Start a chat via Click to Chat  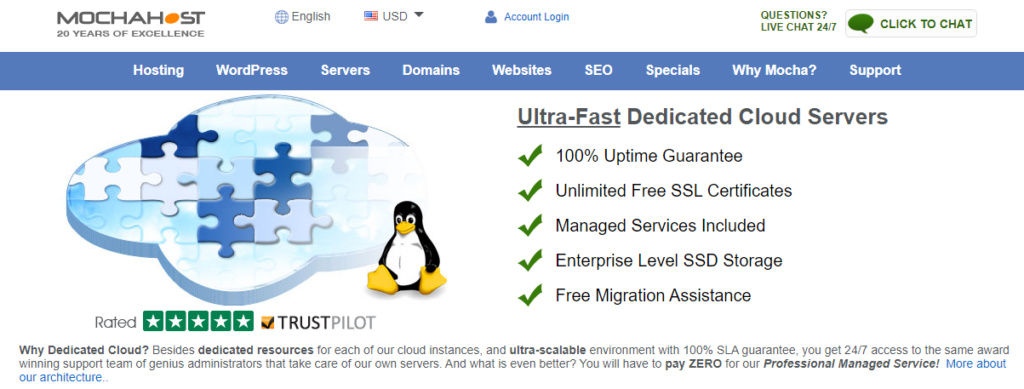click(x=911, y=23)
